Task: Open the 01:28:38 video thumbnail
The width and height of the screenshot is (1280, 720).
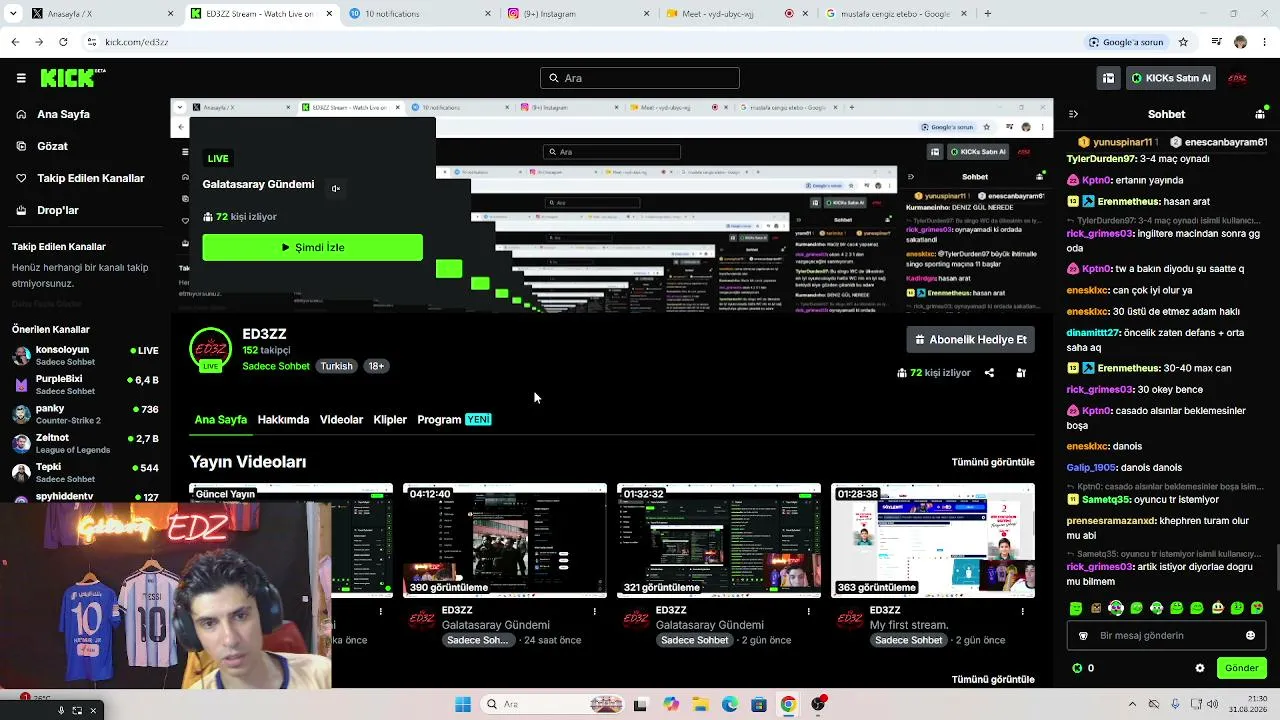Action: click(933, 541)
